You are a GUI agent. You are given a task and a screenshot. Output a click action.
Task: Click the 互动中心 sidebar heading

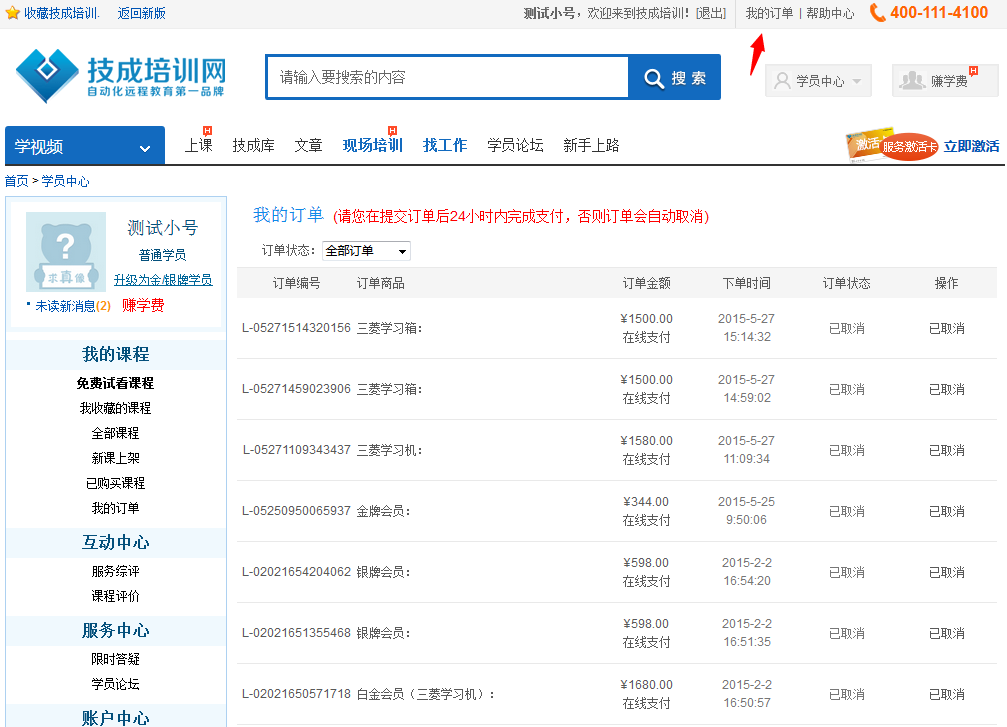click(x=116, y=543)
